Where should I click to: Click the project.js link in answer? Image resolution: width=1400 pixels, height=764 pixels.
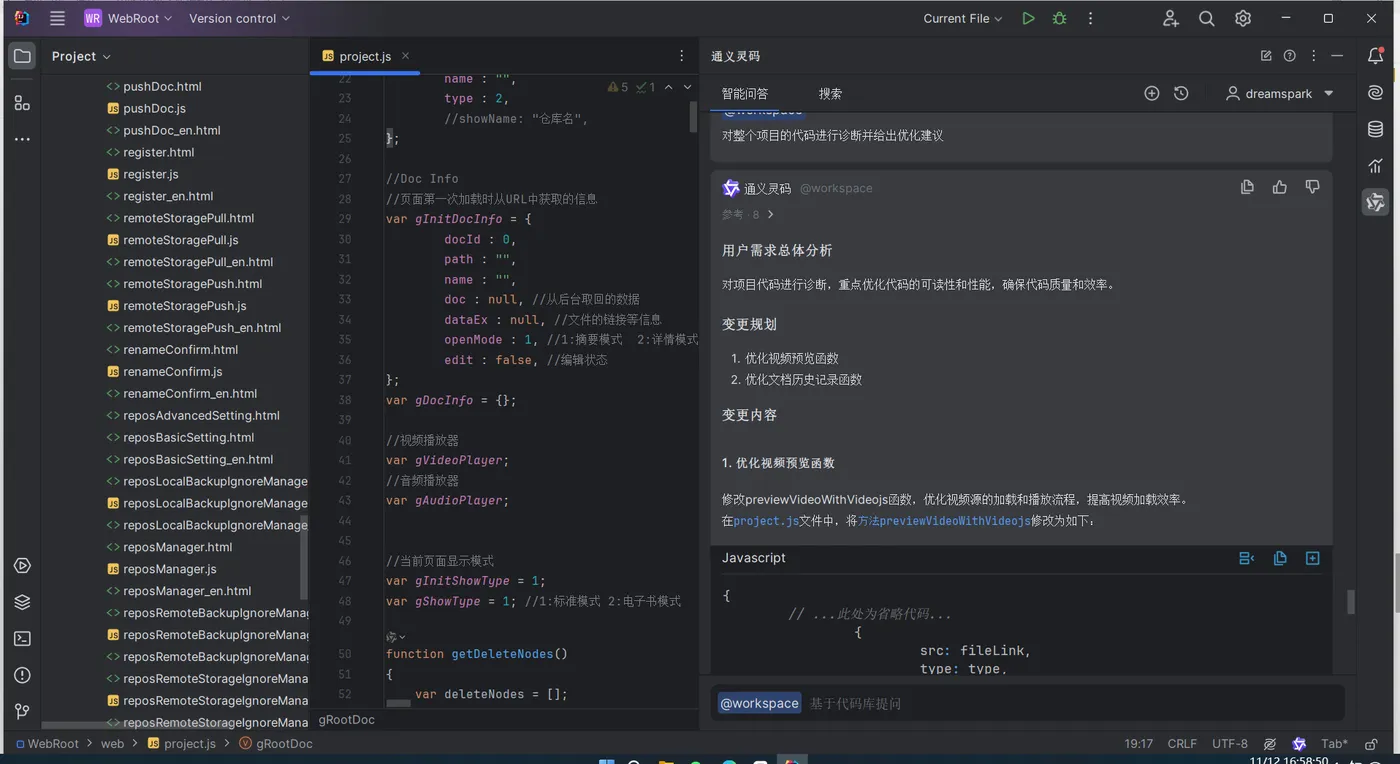(766, 521)
